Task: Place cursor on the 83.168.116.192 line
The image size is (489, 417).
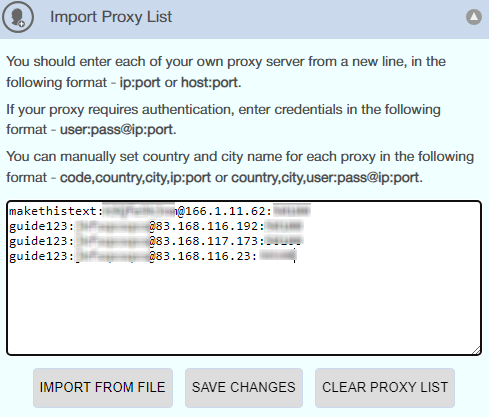Action: (x=156, y=226)
